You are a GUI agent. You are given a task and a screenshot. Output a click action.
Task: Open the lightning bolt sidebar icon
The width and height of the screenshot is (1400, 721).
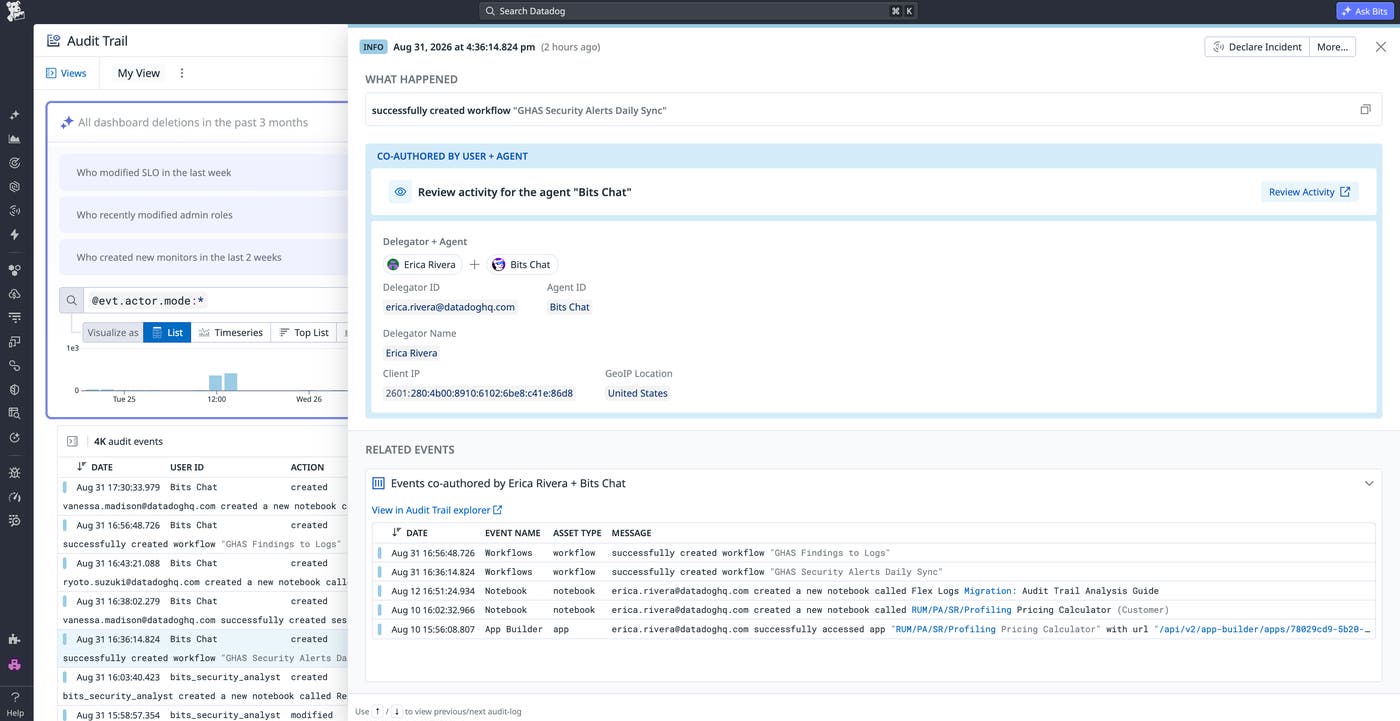(x=14, y=235)
